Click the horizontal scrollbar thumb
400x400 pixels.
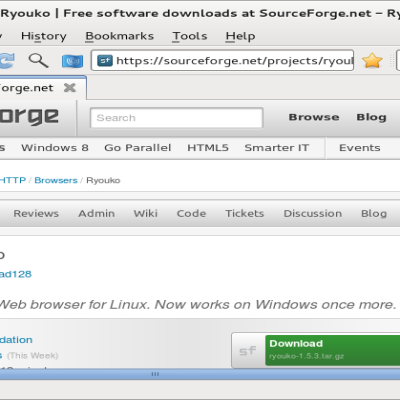pyautogui.click(x=200, y=374)
